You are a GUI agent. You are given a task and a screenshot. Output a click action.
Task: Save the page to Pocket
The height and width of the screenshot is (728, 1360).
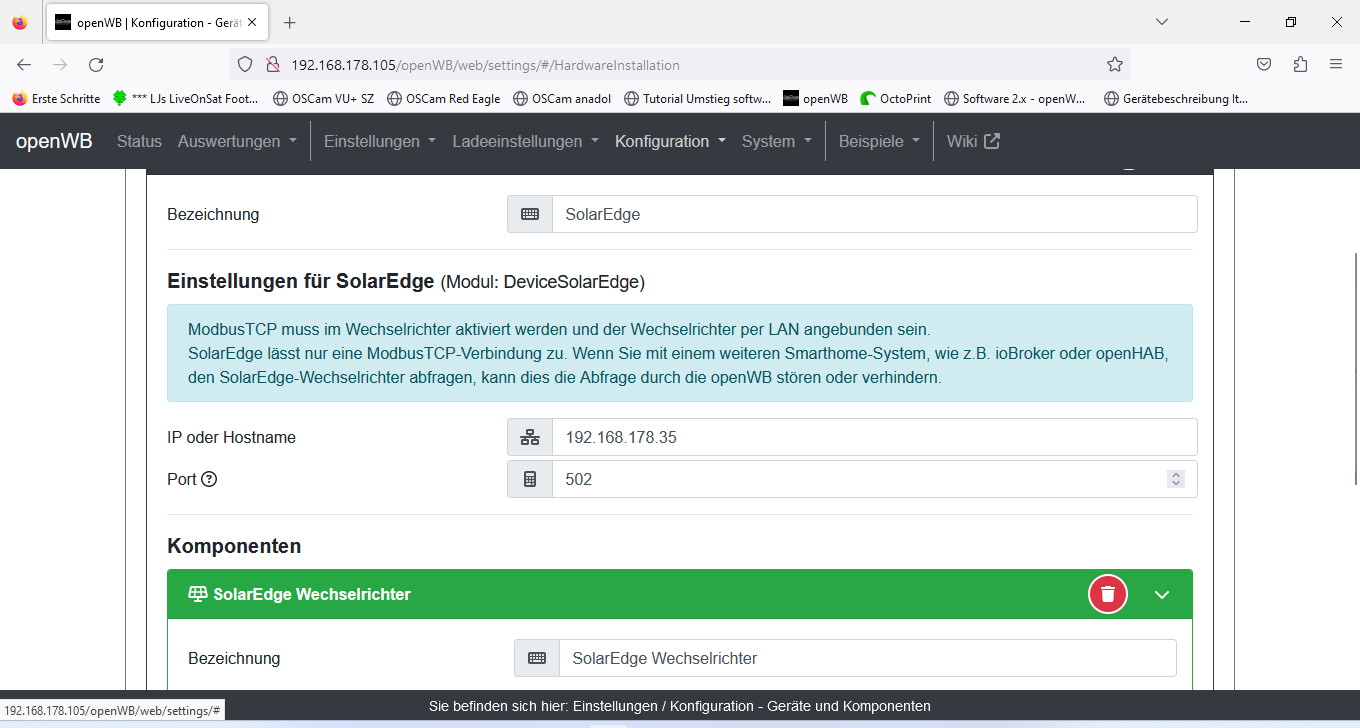[x=1264, y=65]
